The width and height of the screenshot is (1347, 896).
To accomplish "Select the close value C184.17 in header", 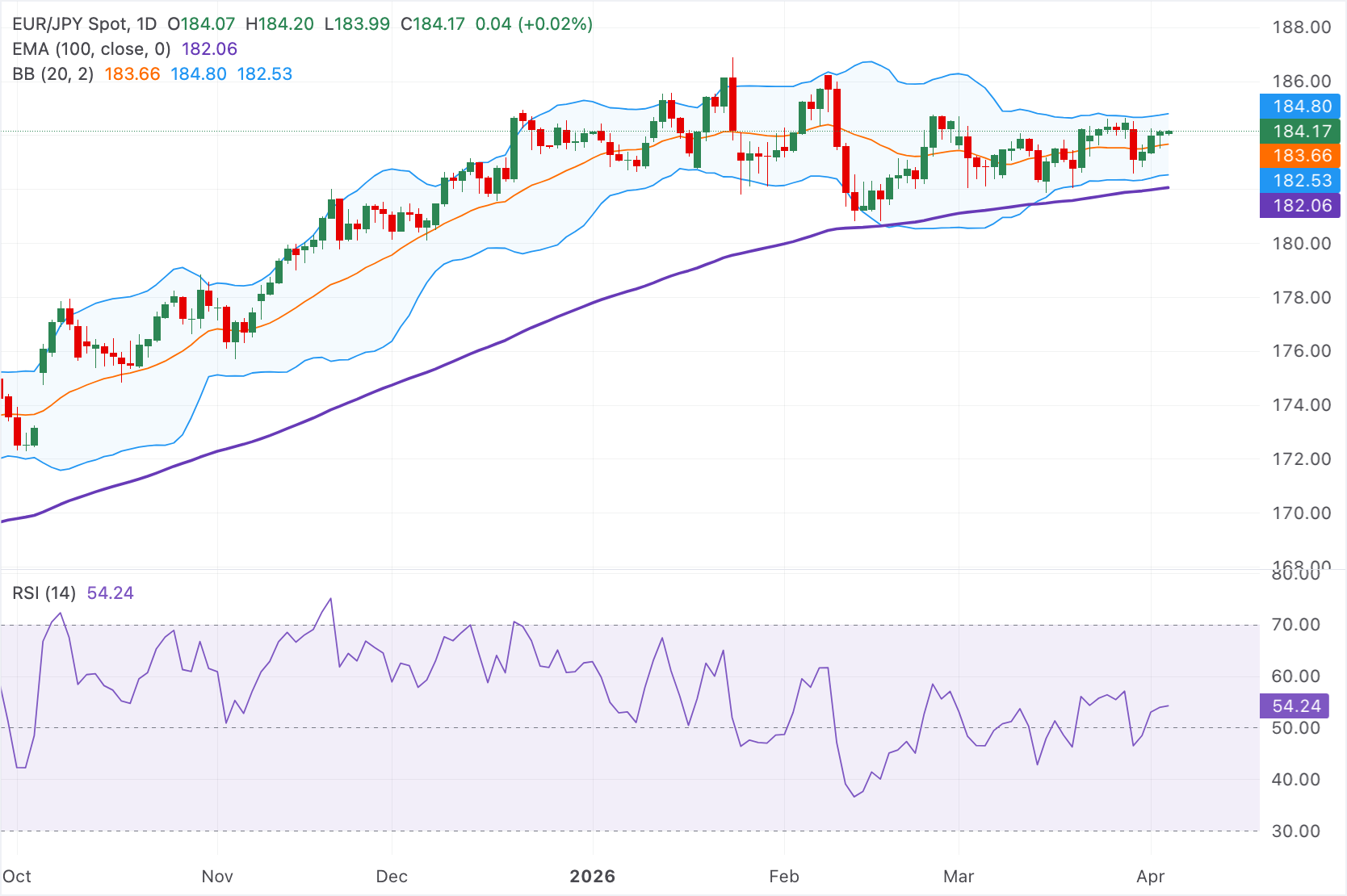I will coord(431,24).
